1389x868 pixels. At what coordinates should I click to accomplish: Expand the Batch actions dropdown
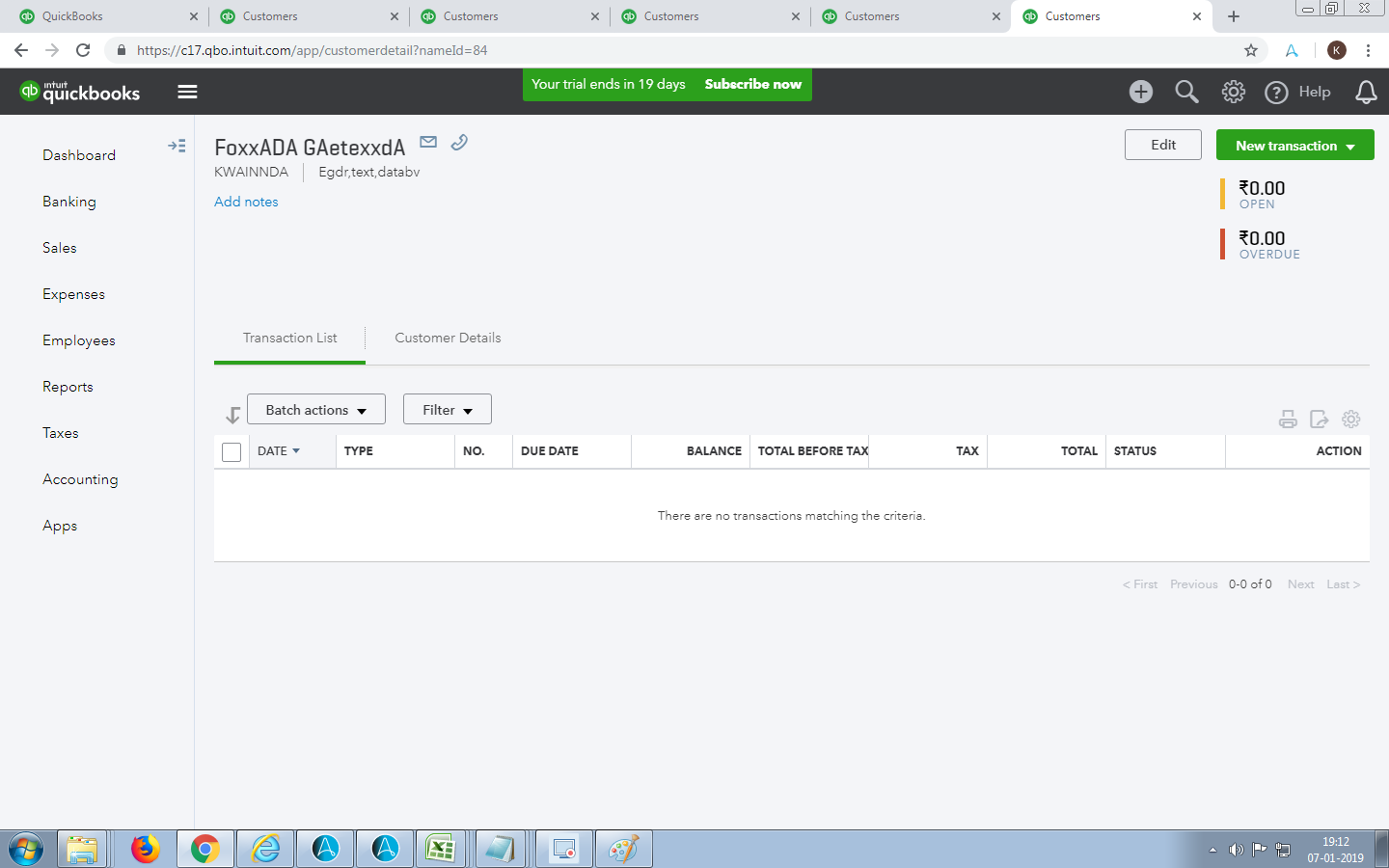(316, 409)
